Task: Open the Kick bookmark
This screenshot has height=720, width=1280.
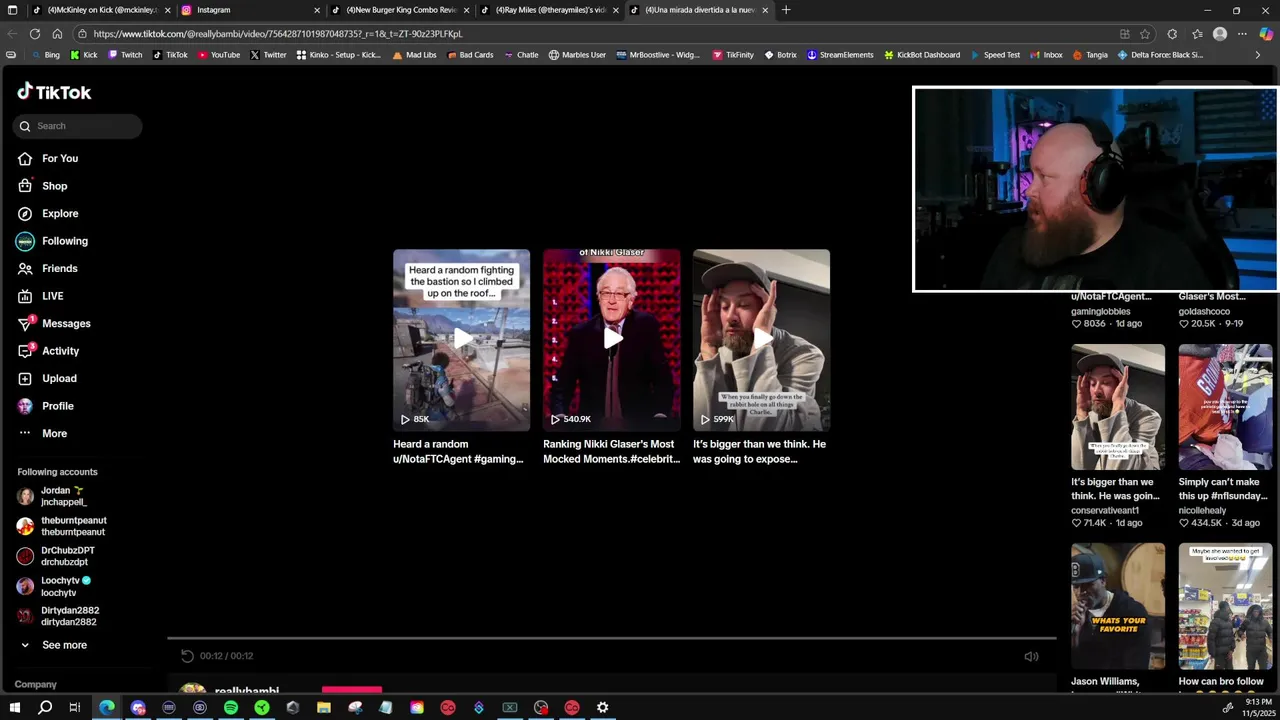Action: pyautogui.click(x=83, y=55)
